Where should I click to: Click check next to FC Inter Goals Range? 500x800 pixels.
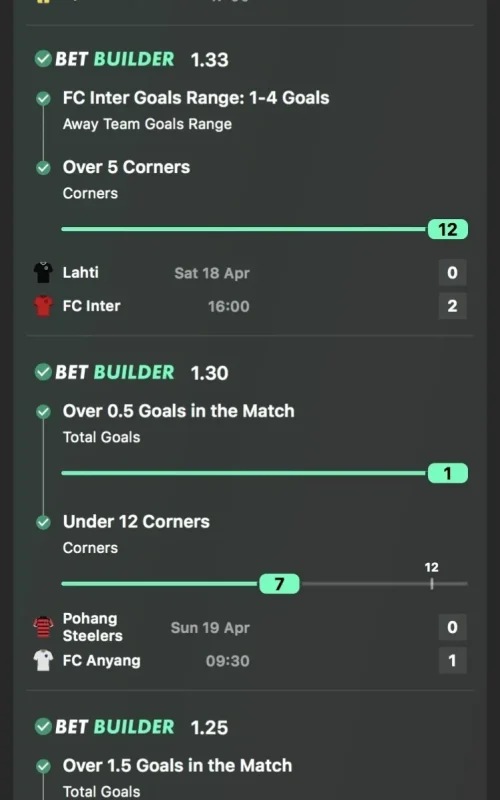click(x=43, y=98)
